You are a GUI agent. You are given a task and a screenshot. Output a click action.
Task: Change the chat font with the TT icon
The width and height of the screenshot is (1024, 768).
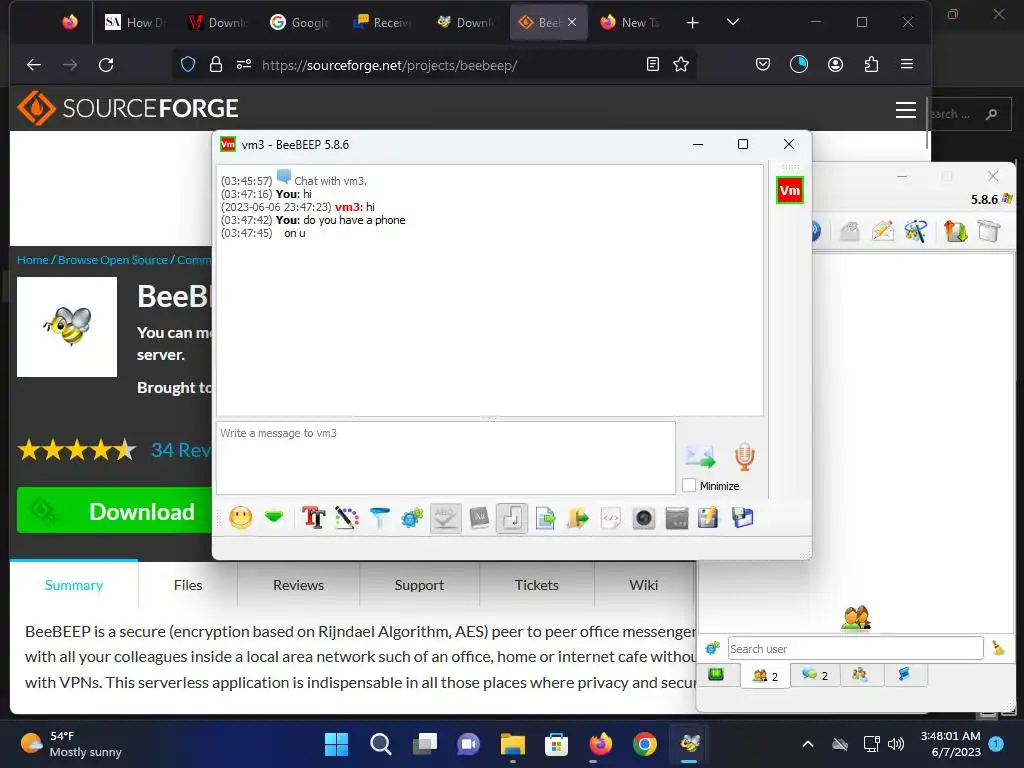pos(313,518)
